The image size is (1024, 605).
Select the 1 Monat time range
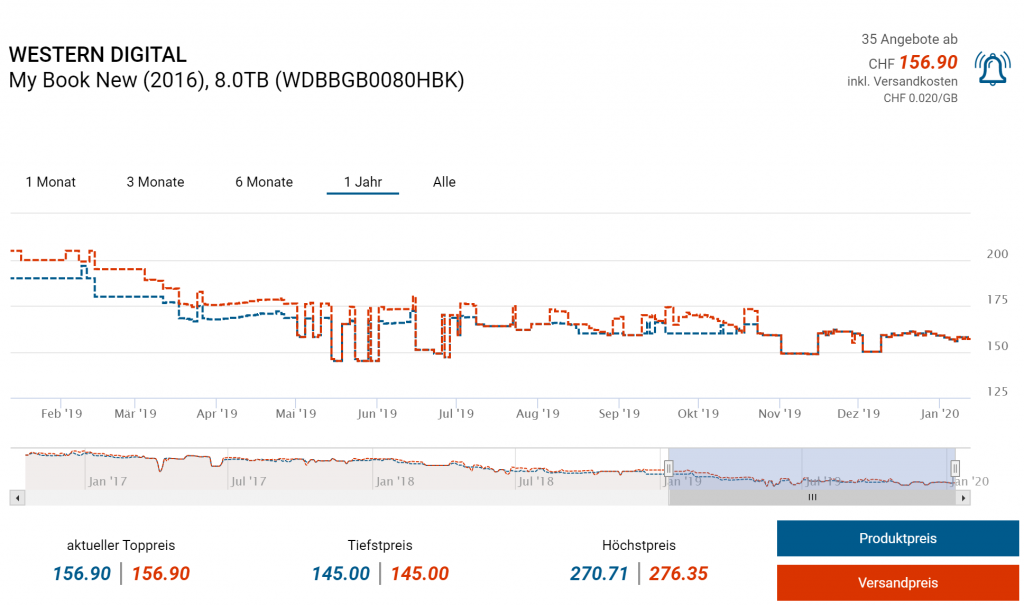tap(51, 182)
